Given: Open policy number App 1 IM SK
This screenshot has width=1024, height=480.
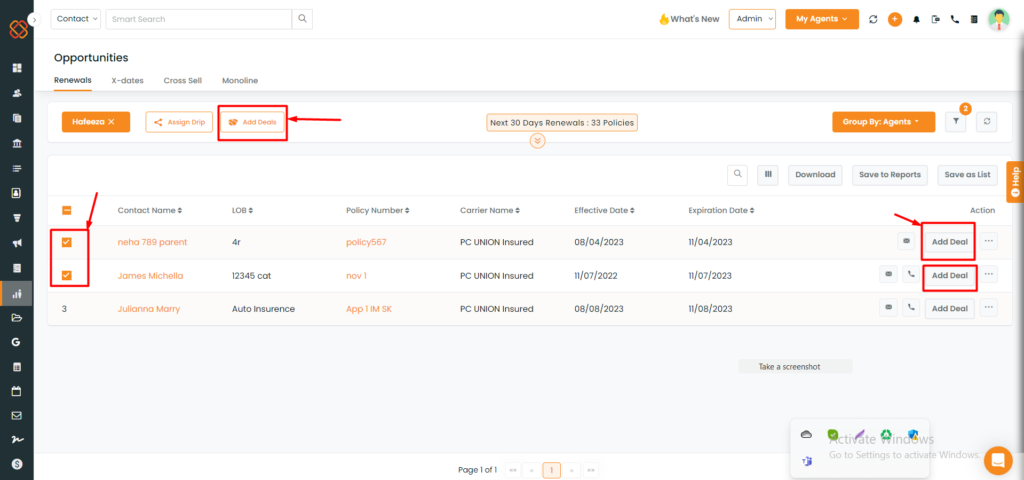Looking at the screenshot, I should [369, 309].
